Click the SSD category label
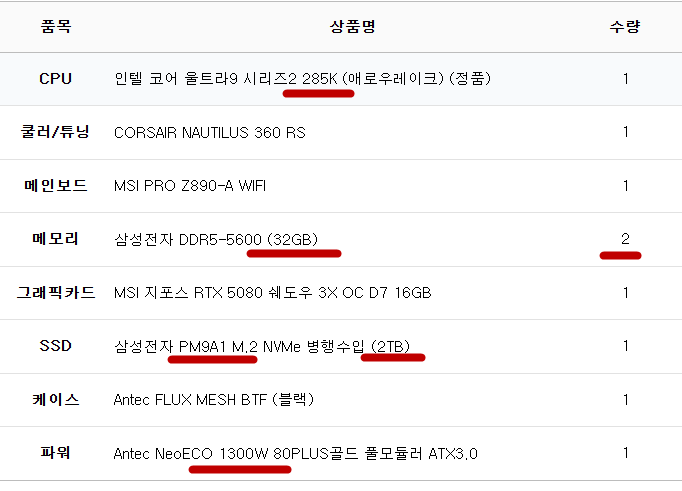 click(x=56, y=346)
